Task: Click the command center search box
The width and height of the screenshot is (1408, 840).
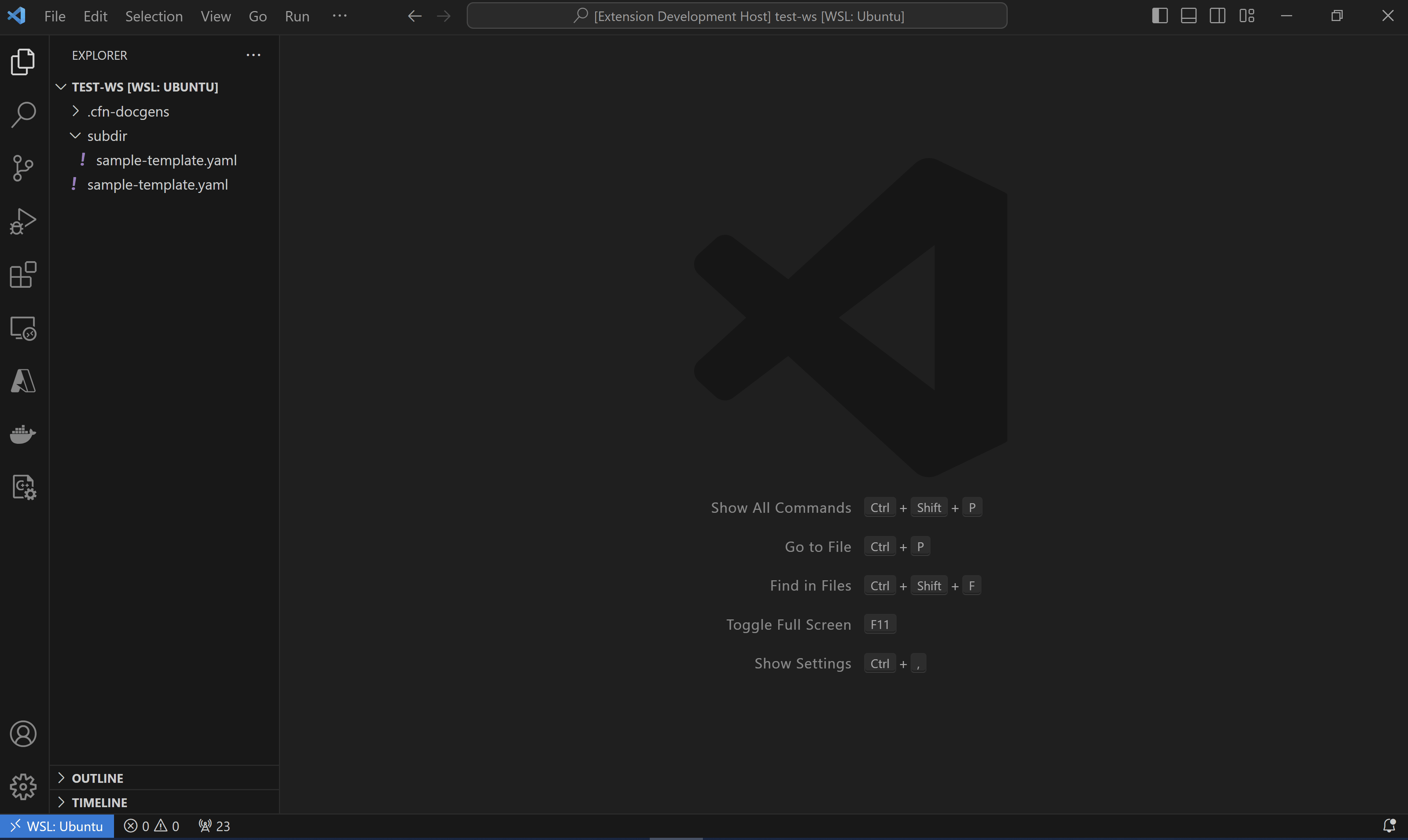Action: (736, 16)
